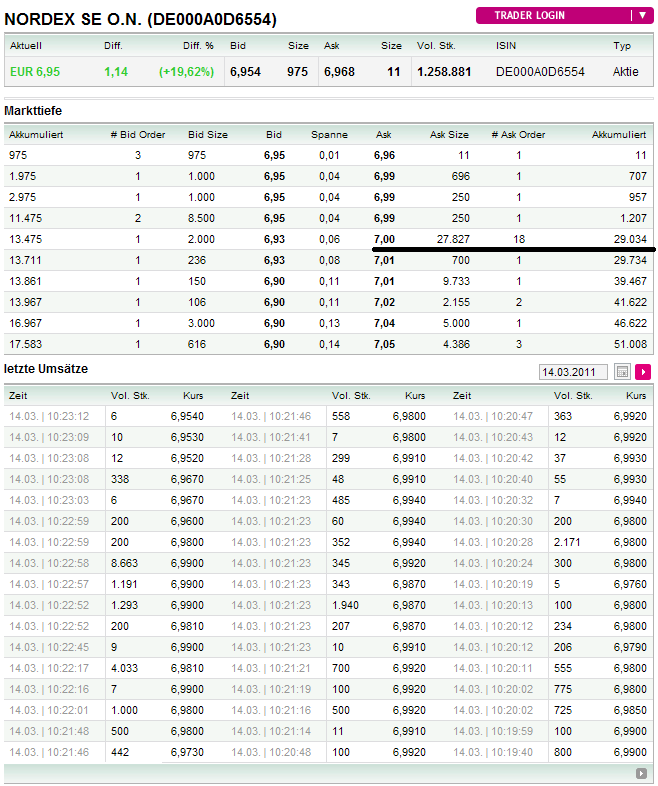Select Ask Size value 696
The image size is (658, 786).
(x=461, y=176)
